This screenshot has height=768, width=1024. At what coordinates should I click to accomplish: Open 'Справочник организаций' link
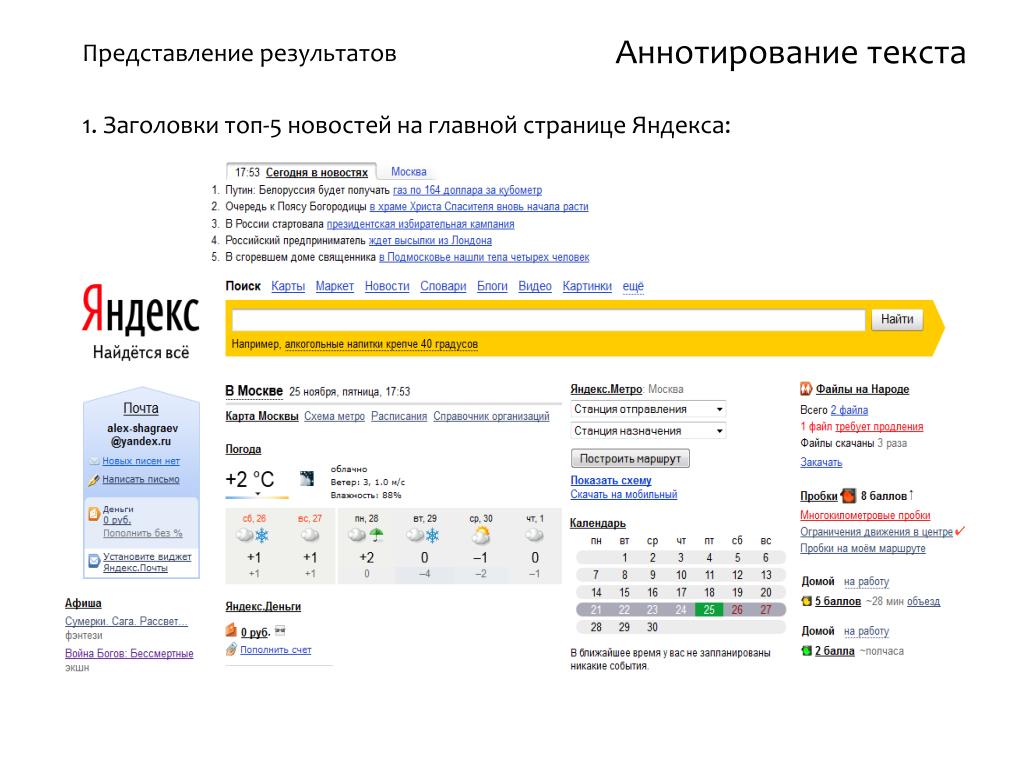(491, 417)
